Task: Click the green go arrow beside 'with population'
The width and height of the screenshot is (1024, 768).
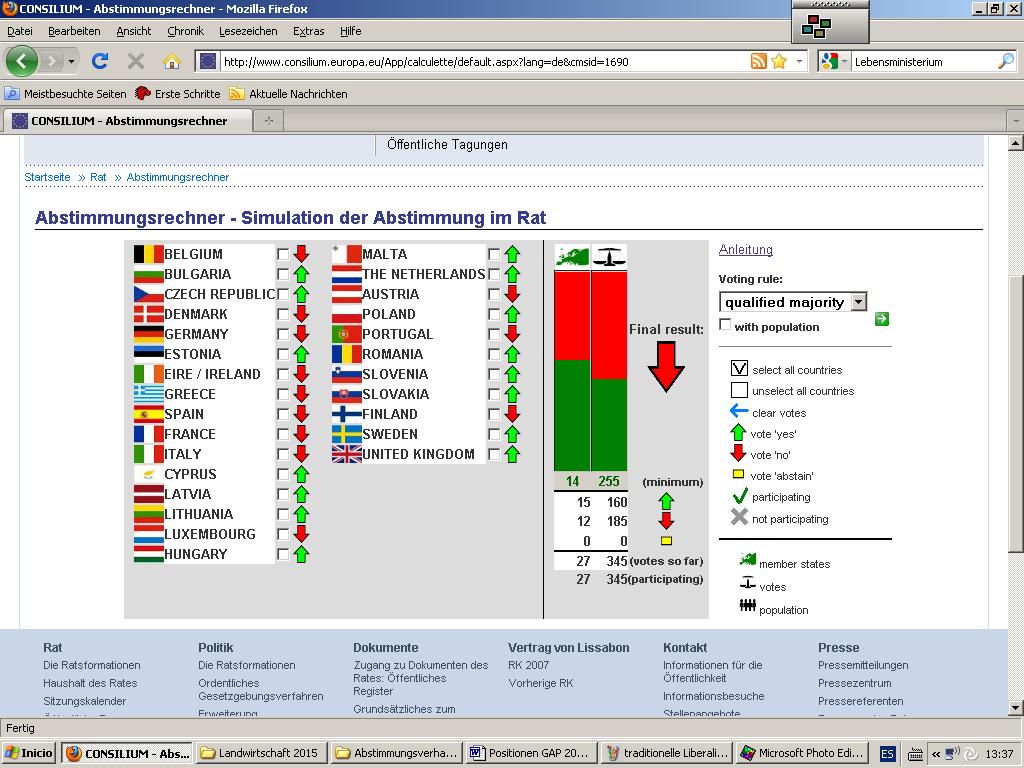Action: (x=881, y=319)
